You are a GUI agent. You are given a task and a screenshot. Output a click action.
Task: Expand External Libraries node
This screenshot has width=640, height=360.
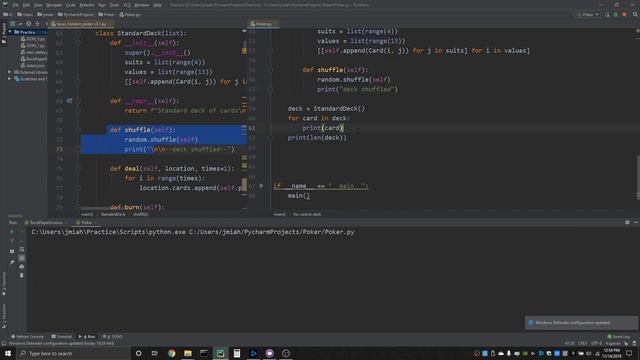(9, 72)
